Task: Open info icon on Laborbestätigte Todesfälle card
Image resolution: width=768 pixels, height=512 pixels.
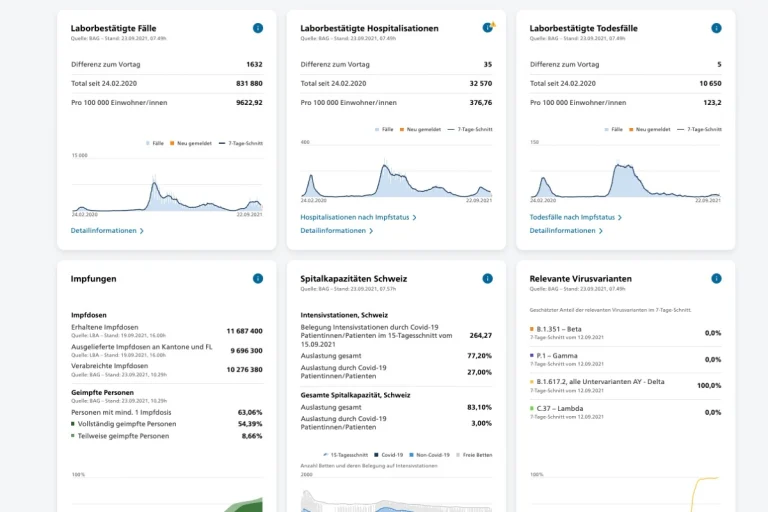Action: [716, 28]
